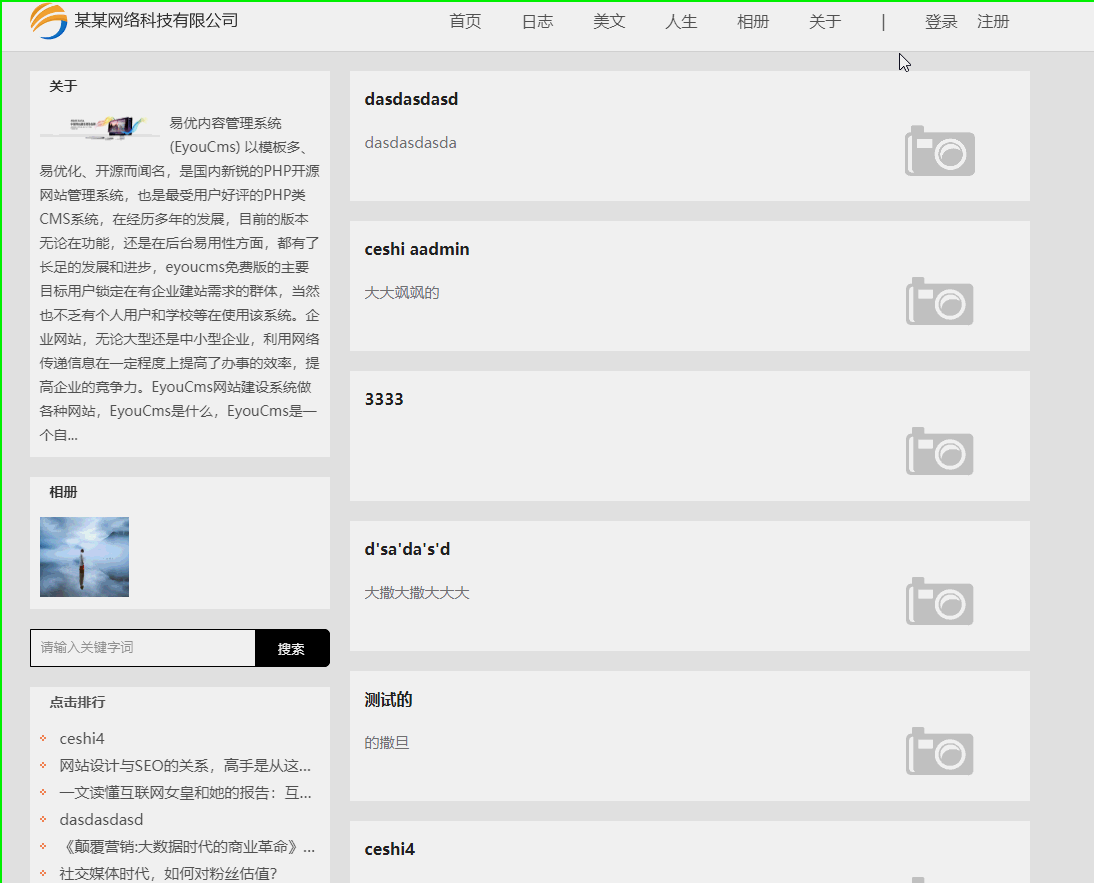
Task: Click the company logo icon in header
Action: click(x=49, y=21)
